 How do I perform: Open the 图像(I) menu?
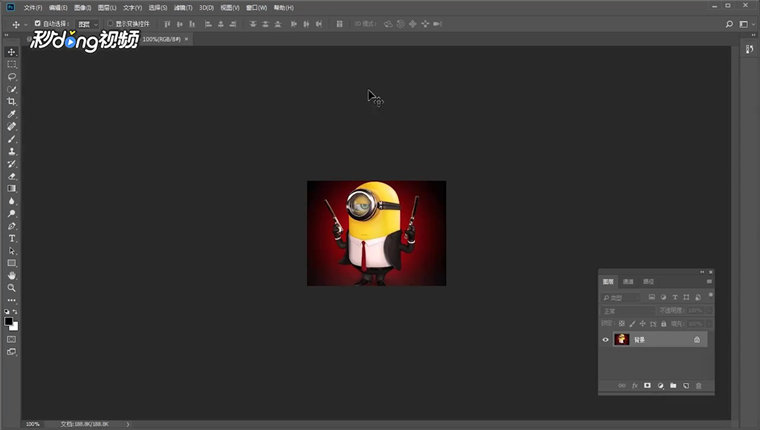pos(82,8)
